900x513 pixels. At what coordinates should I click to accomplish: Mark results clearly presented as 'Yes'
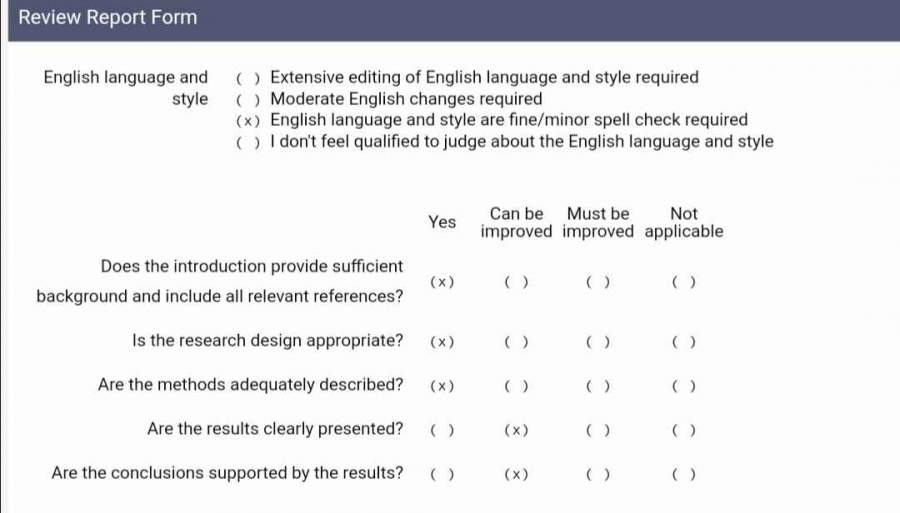[x=442, y=431]
